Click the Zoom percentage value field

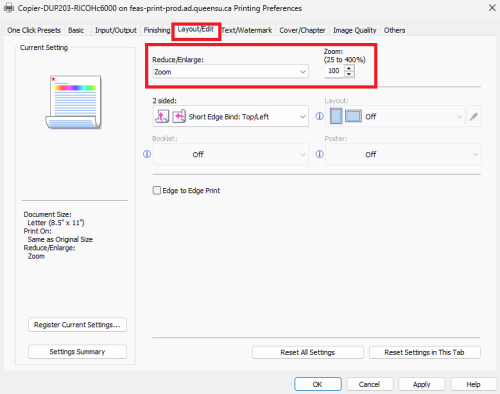(334, 71)
